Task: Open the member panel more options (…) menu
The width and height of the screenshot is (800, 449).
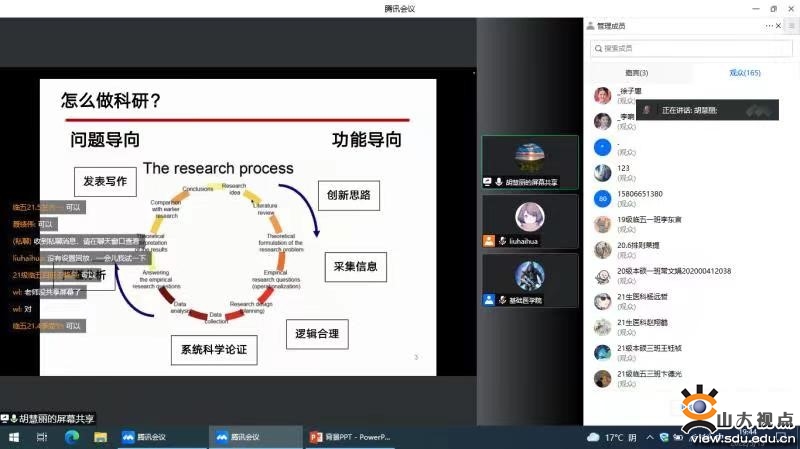Action: point(771,24)
